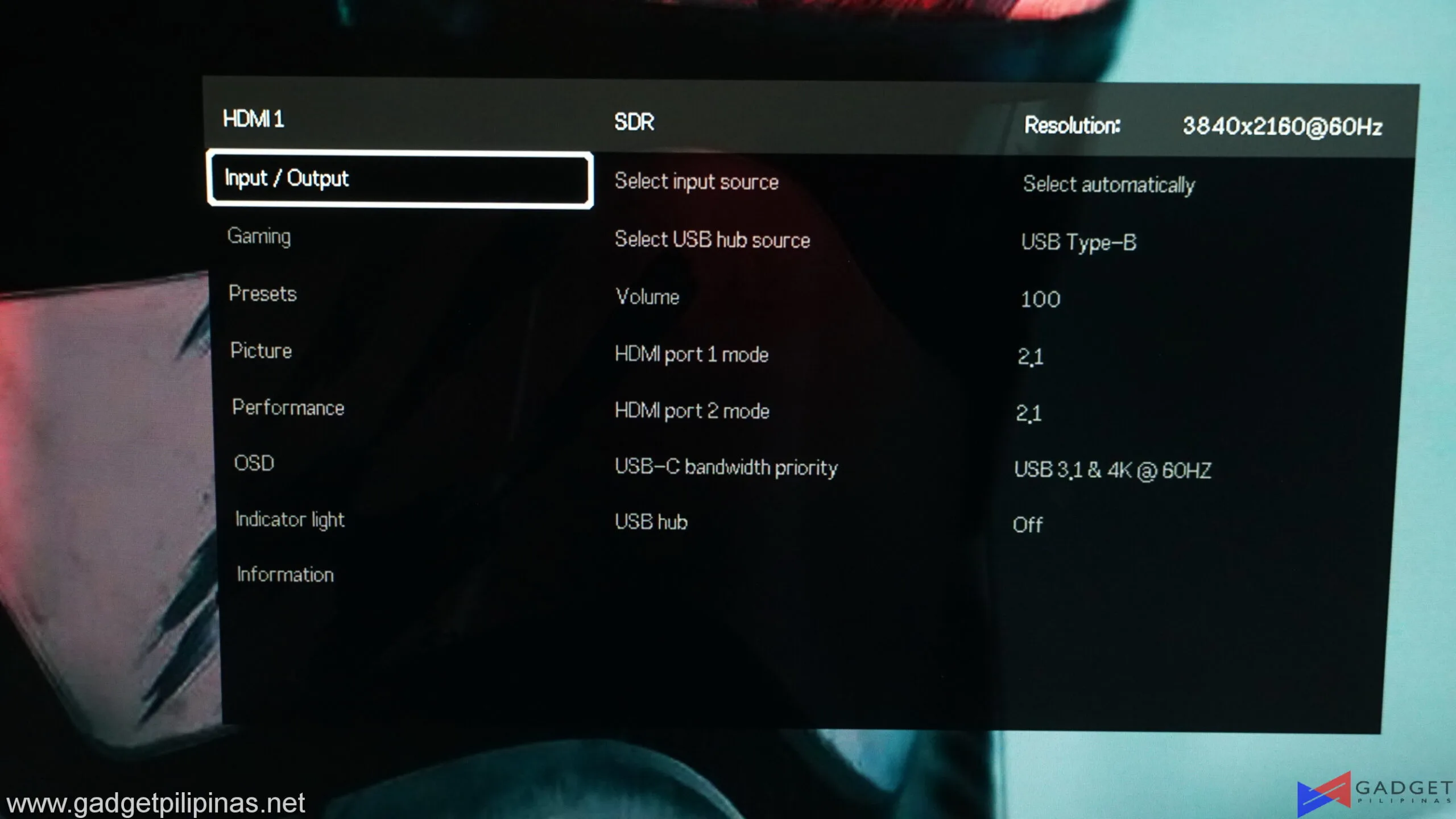The image size is (1456, 819).
Task: Choose the Select USB hub source option
Action: (x=712, y=239)
